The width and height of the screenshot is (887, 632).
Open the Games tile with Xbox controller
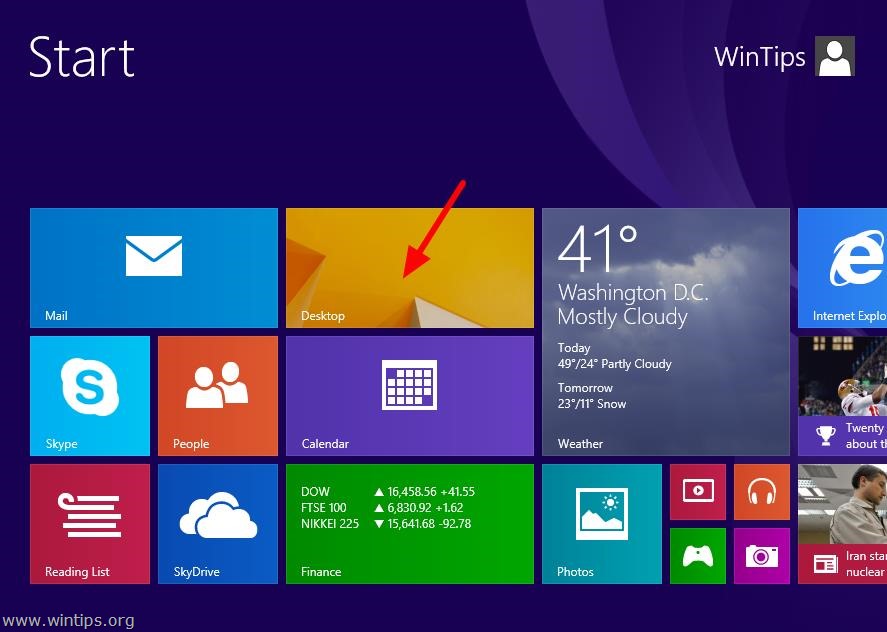pos(697,556)
